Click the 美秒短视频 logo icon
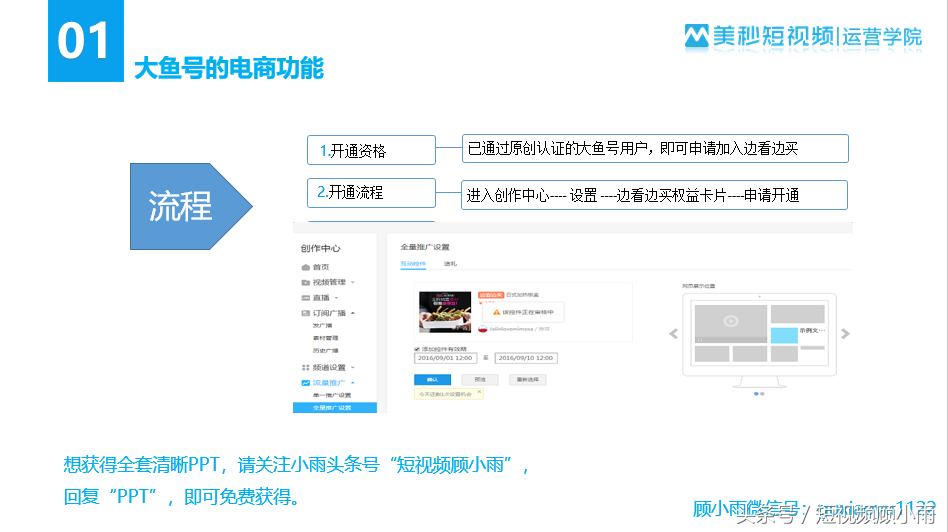This screenshot has height=532, width=948. pyautogui.click(x=696, y=36)
